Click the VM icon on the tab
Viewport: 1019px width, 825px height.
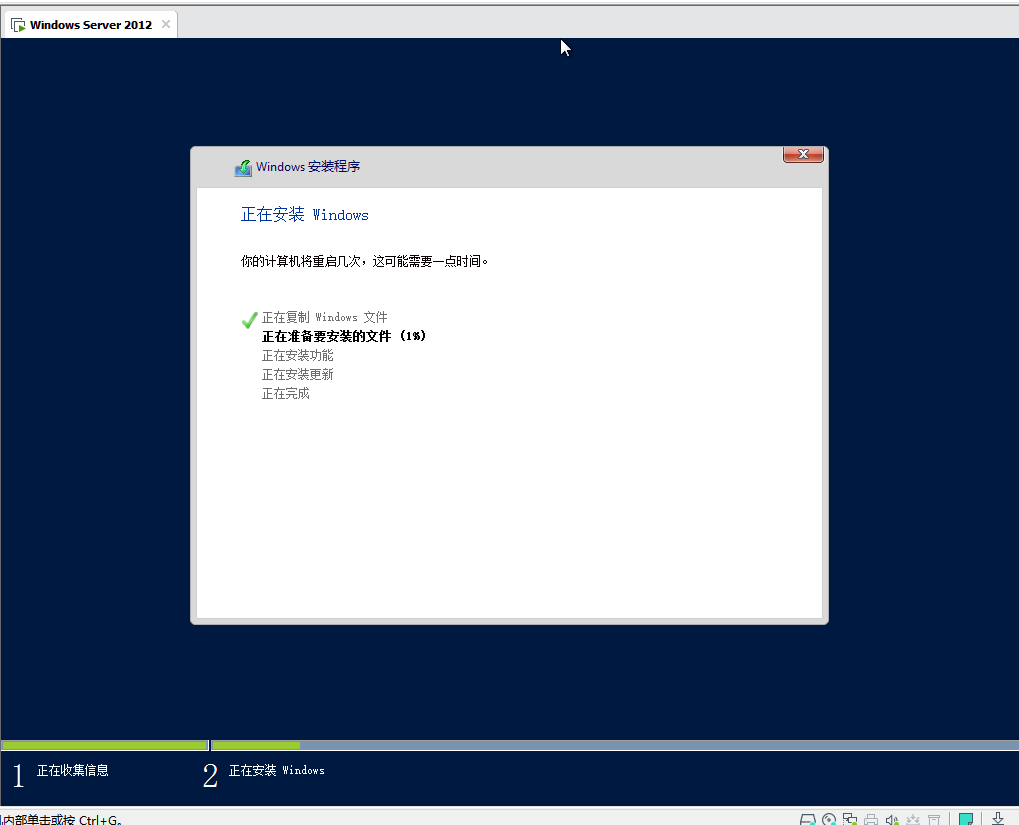18,25
